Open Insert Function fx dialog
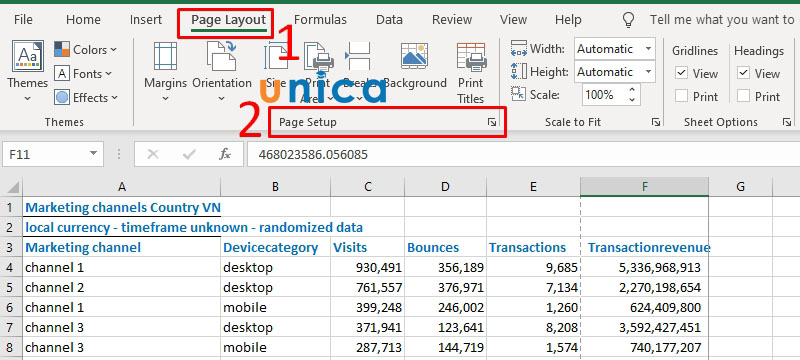 click(x=224, y=154)
